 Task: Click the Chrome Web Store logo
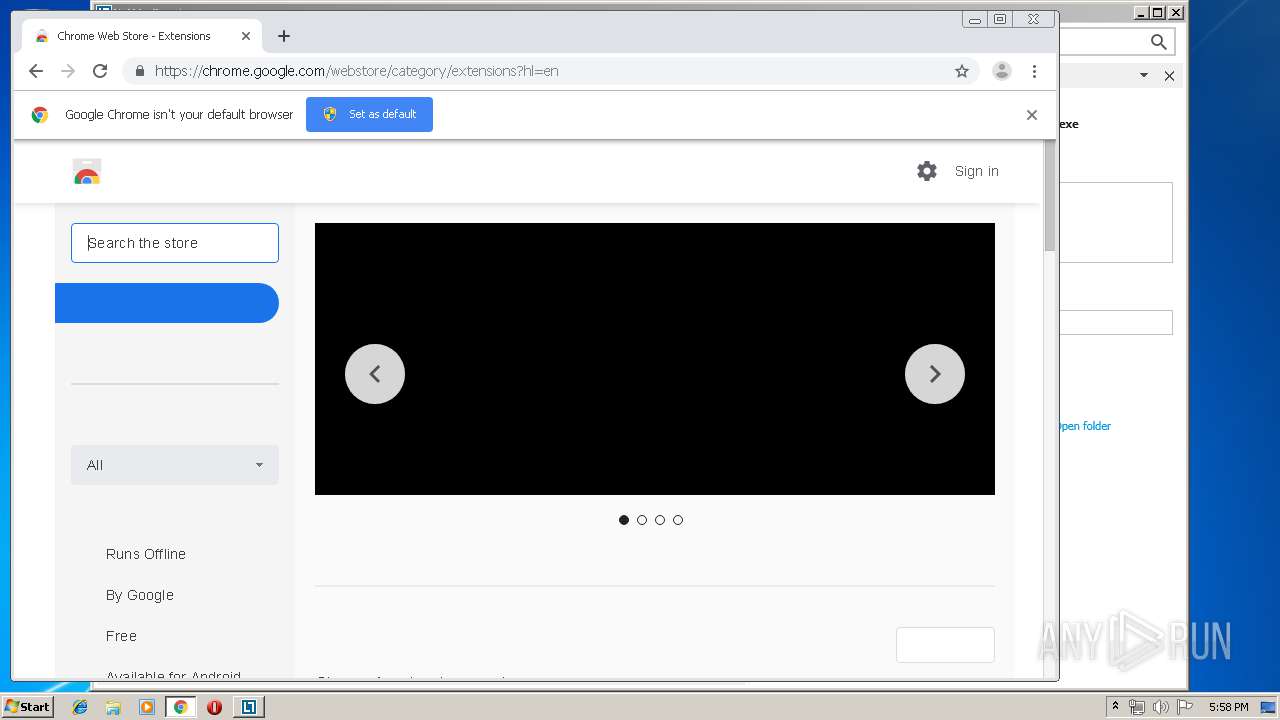[87, 172]
